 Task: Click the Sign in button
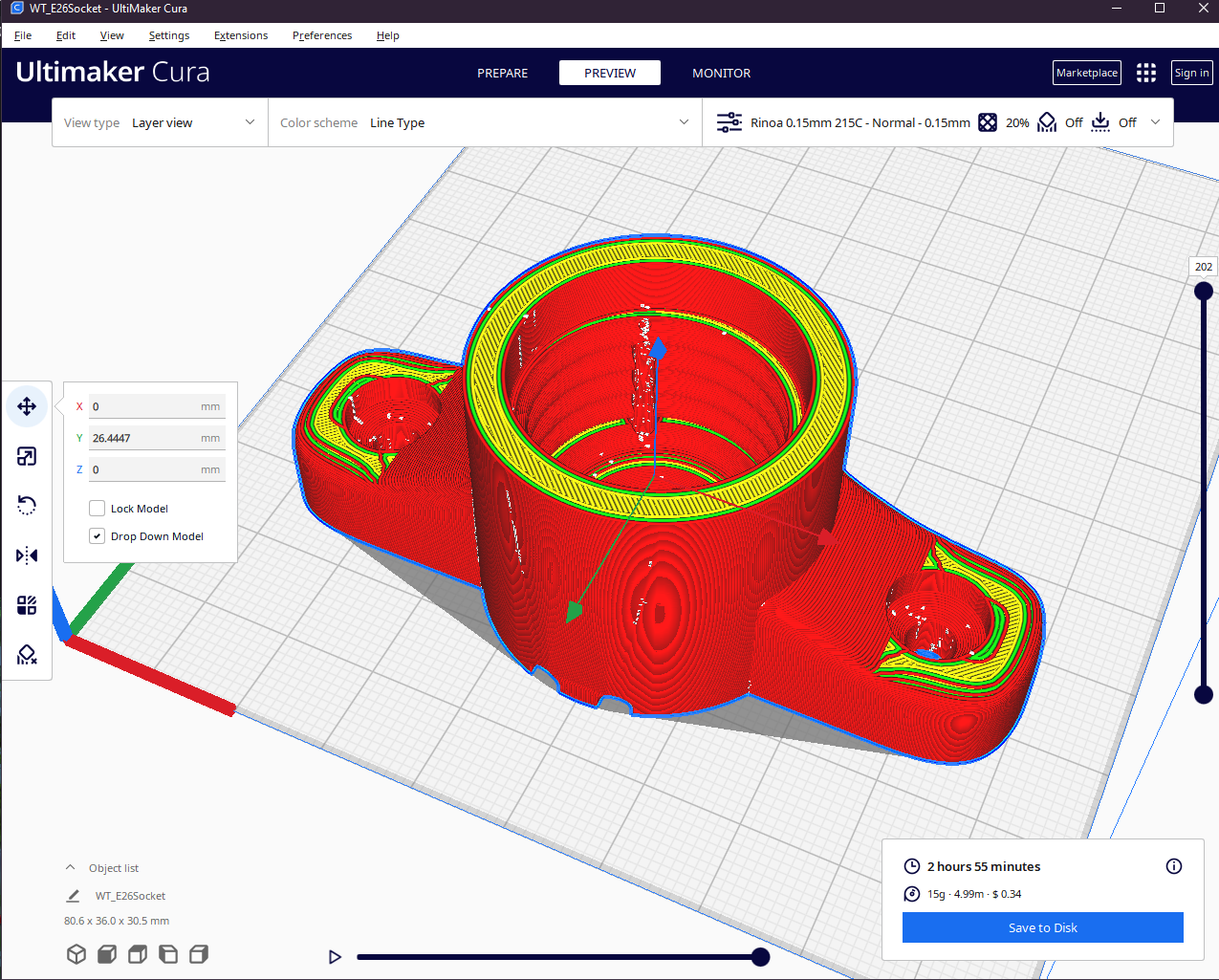(1192, 73)
